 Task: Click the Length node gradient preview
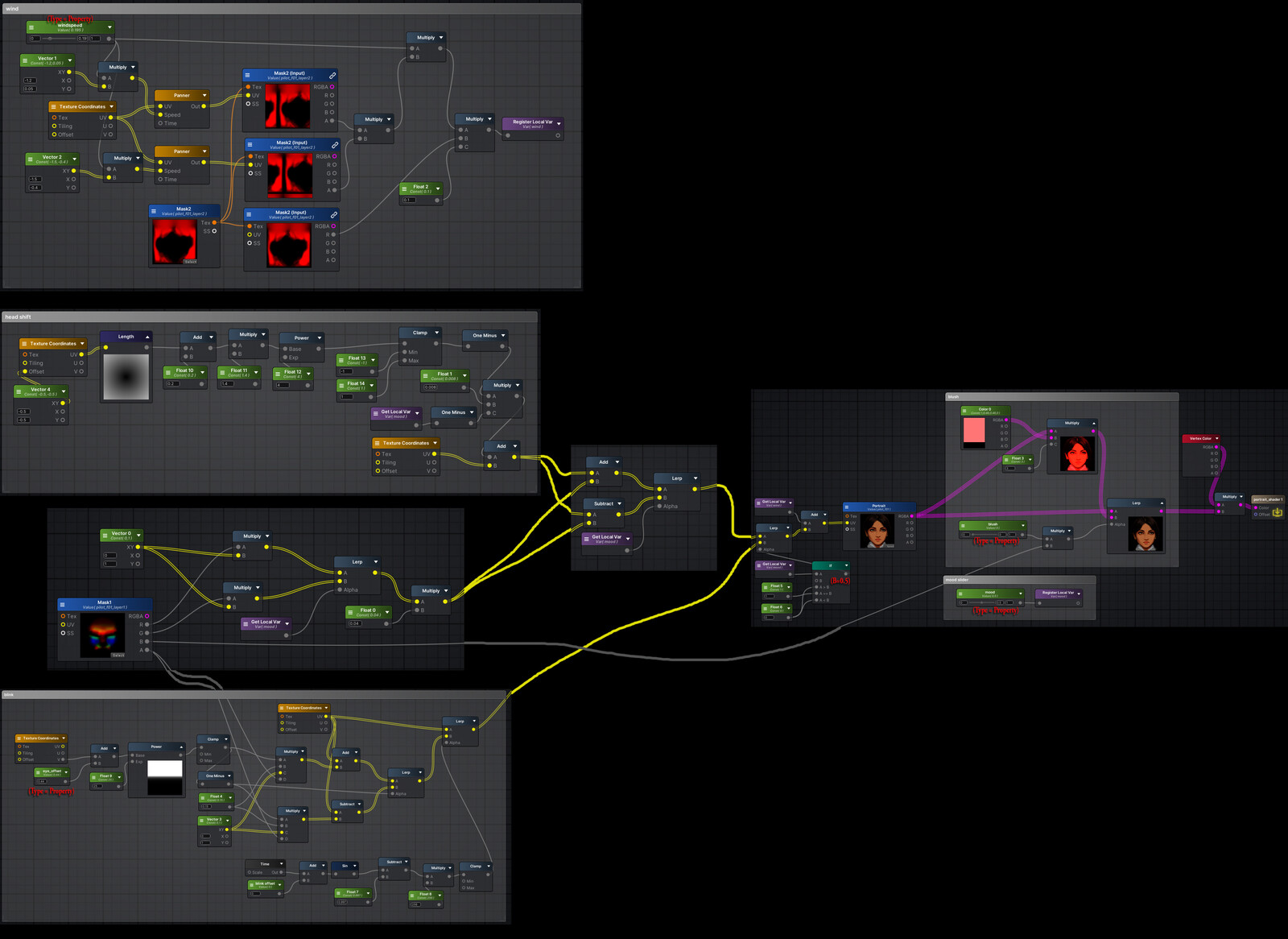tap(126, 376)
